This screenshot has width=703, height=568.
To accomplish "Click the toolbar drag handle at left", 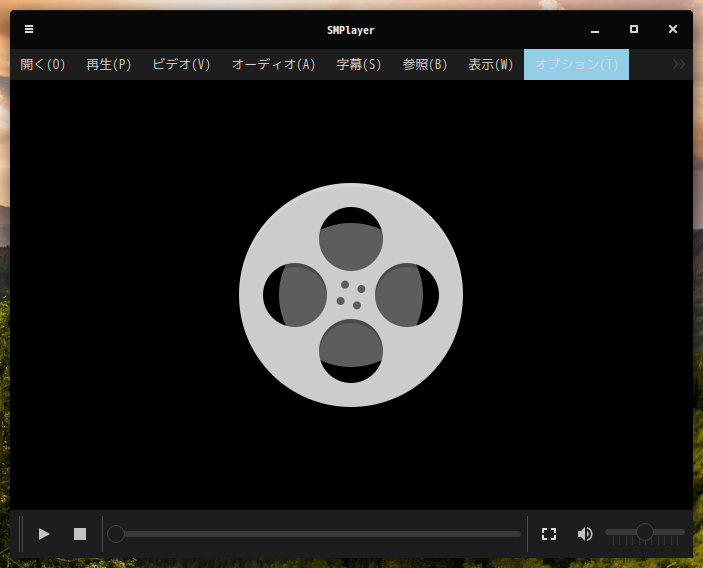I will coord(21,534).
